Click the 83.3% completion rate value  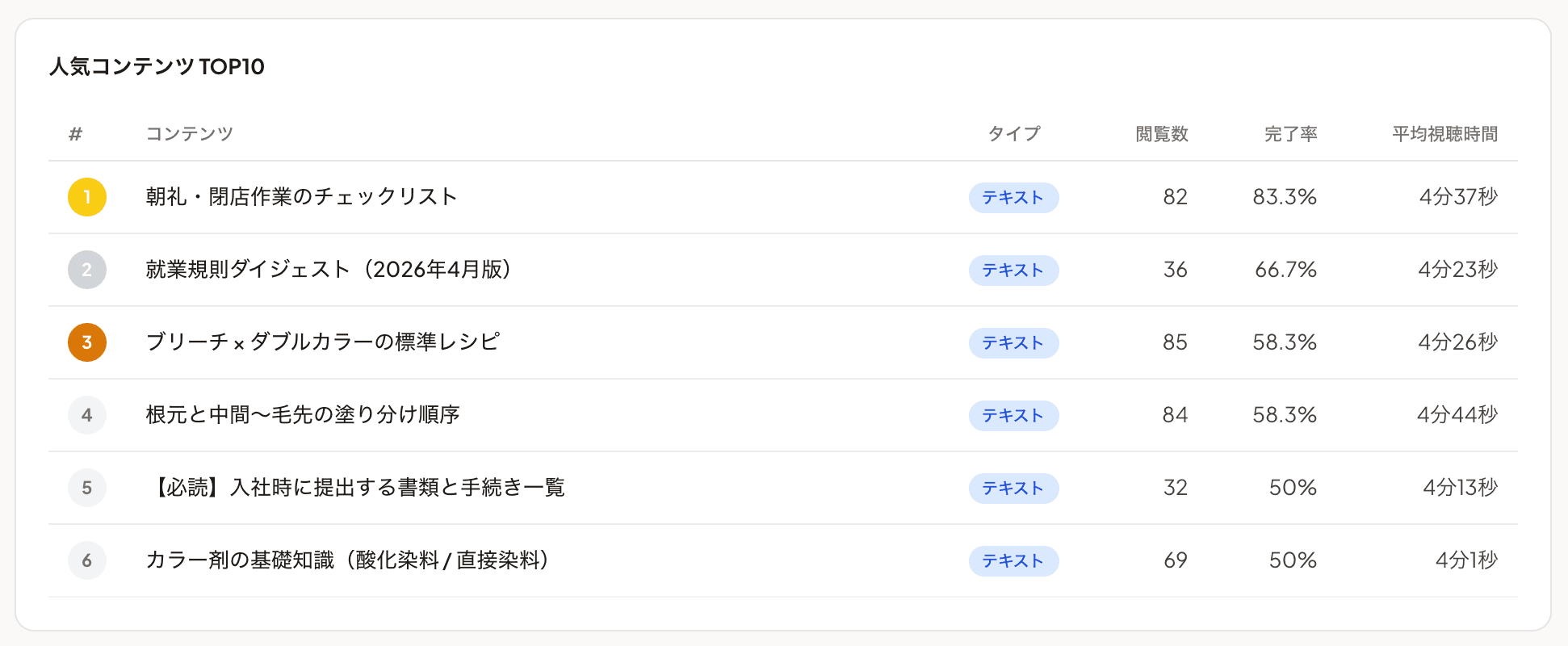[x=1287, y=197]
